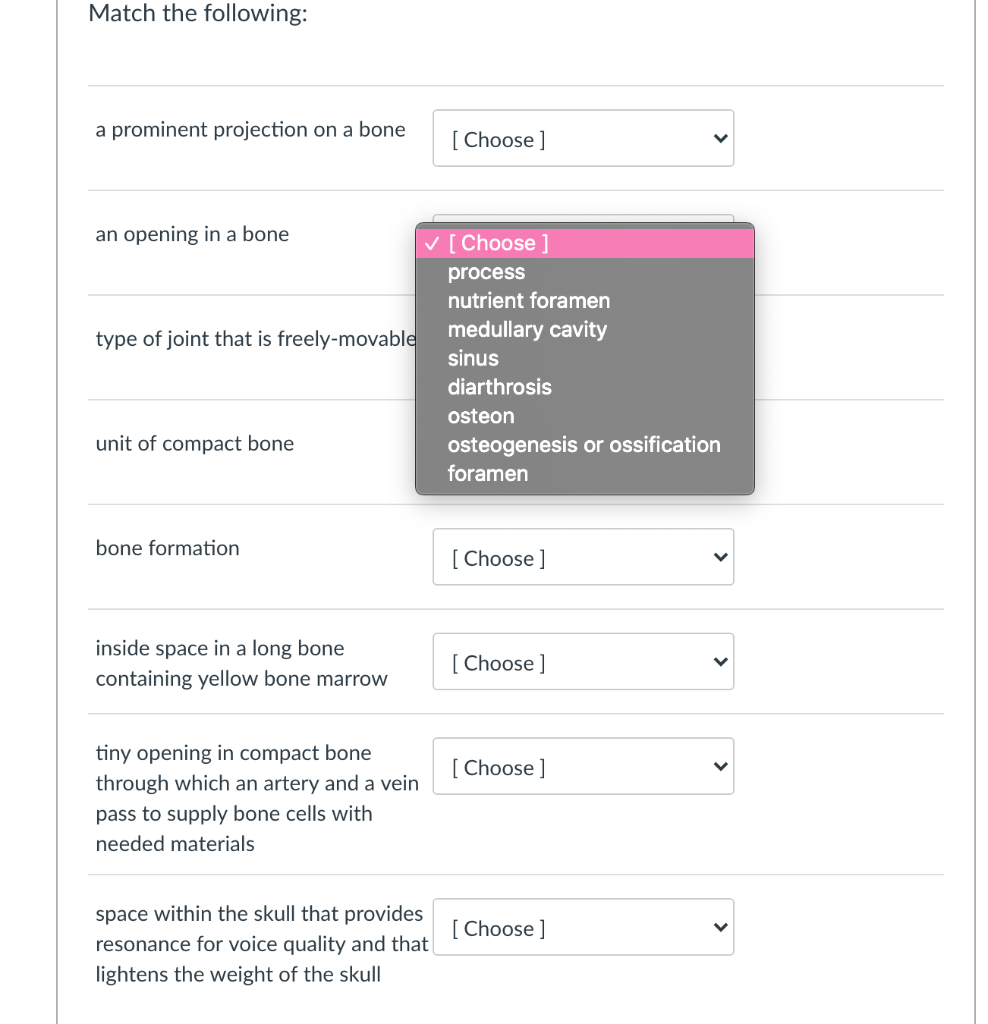
Task: Open the dropdown for "tiny opening in compact bone"
Action: click(583, 766)
